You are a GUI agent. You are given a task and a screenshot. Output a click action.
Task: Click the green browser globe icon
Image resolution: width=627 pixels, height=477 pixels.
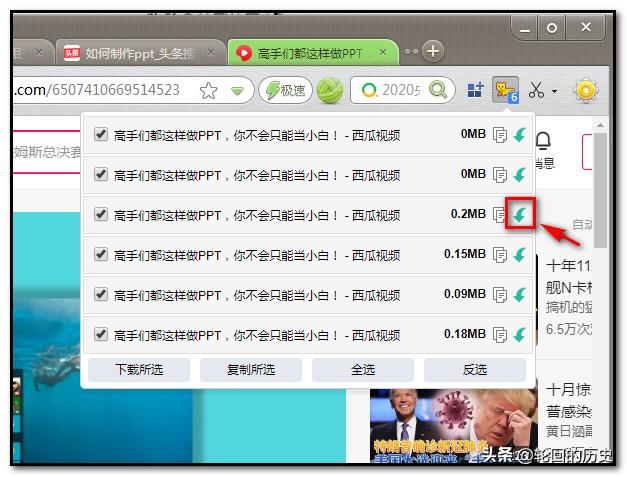(x=330, y=91)
